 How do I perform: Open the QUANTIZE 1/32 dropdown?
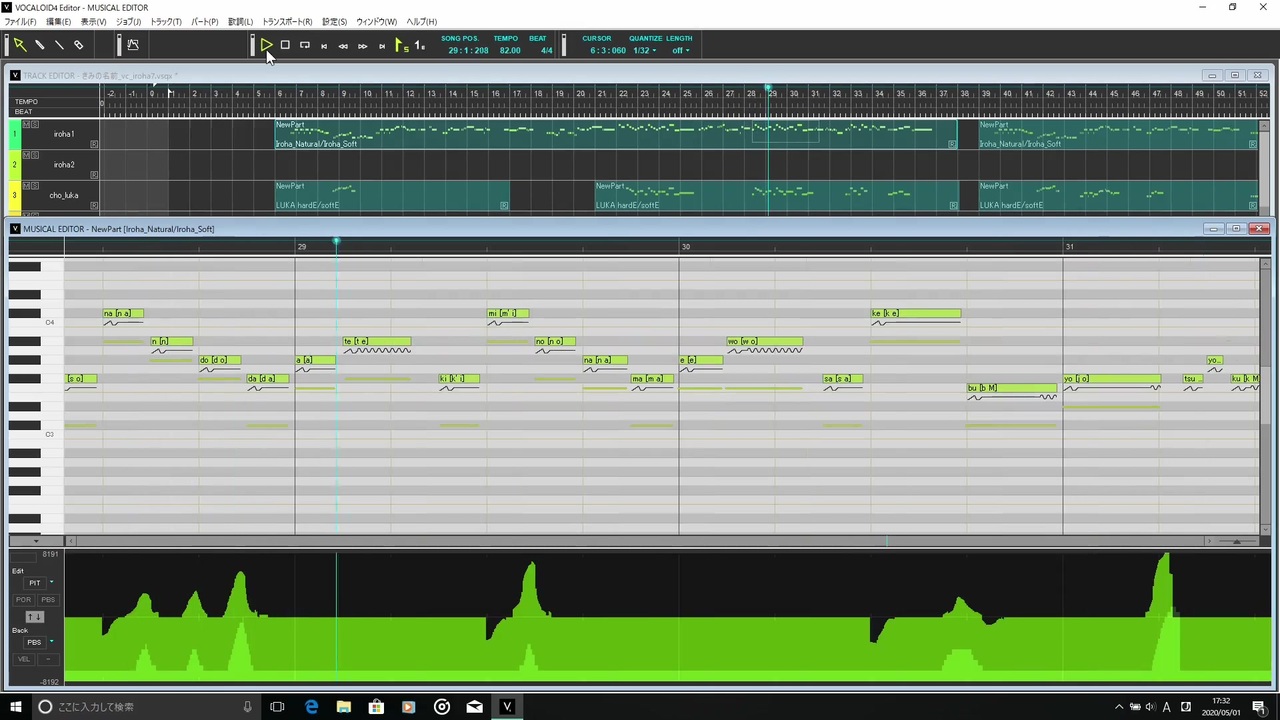645,50
